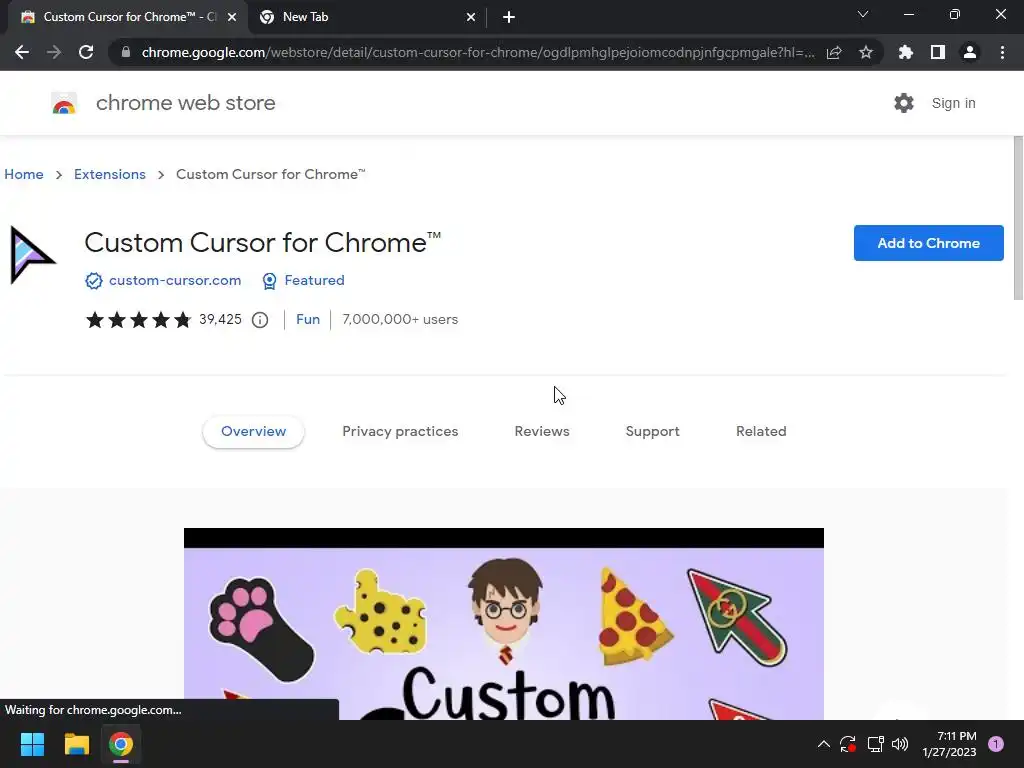
Task: Click the five-star rating
Action: pyautogui.click(x=138, y=319)
